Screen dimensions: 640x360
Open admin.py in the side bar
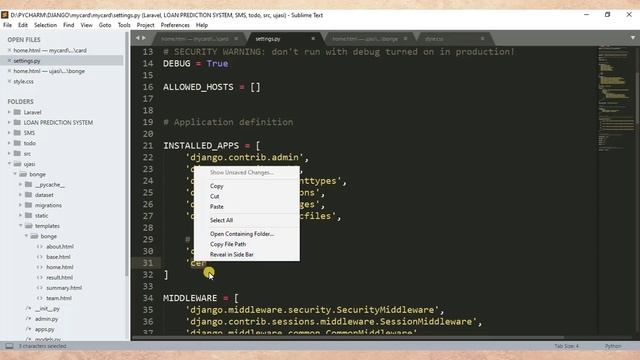tap(46, 319)
